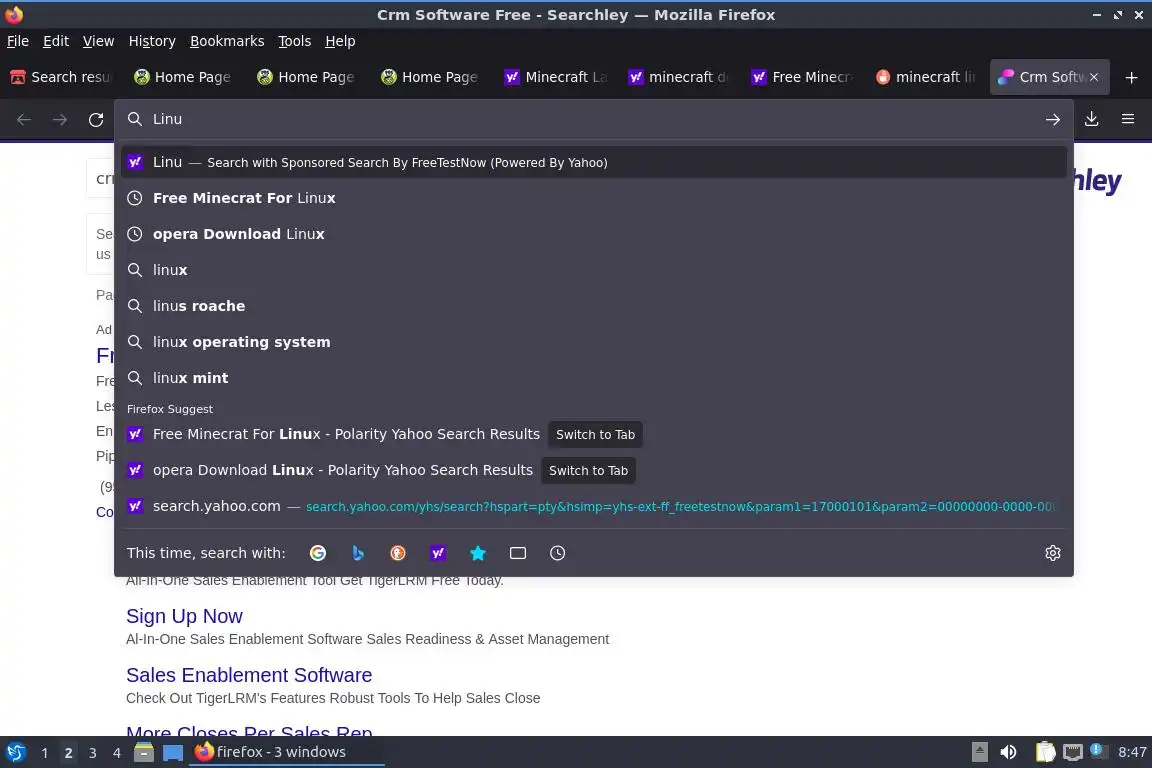
Task: Open the Sales Enablement Software link
Action: click(x=249, y=675)
